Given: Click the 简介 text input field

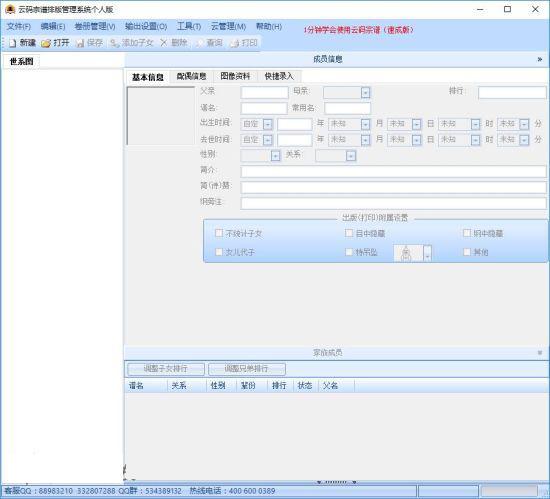Looking at the screenshot, I should click(393, 171).
